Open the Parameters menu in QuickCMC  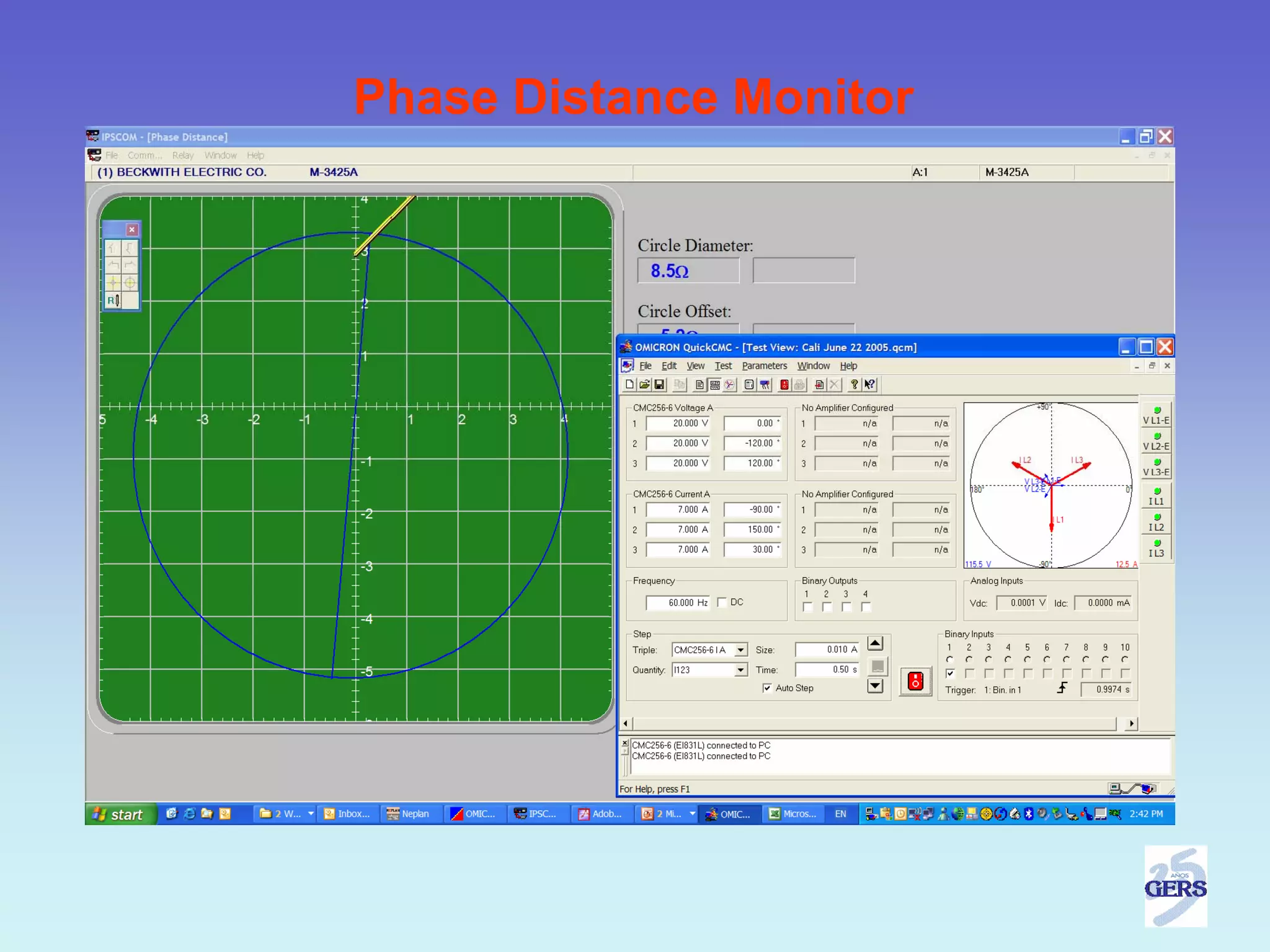click(x=765, y=366)
